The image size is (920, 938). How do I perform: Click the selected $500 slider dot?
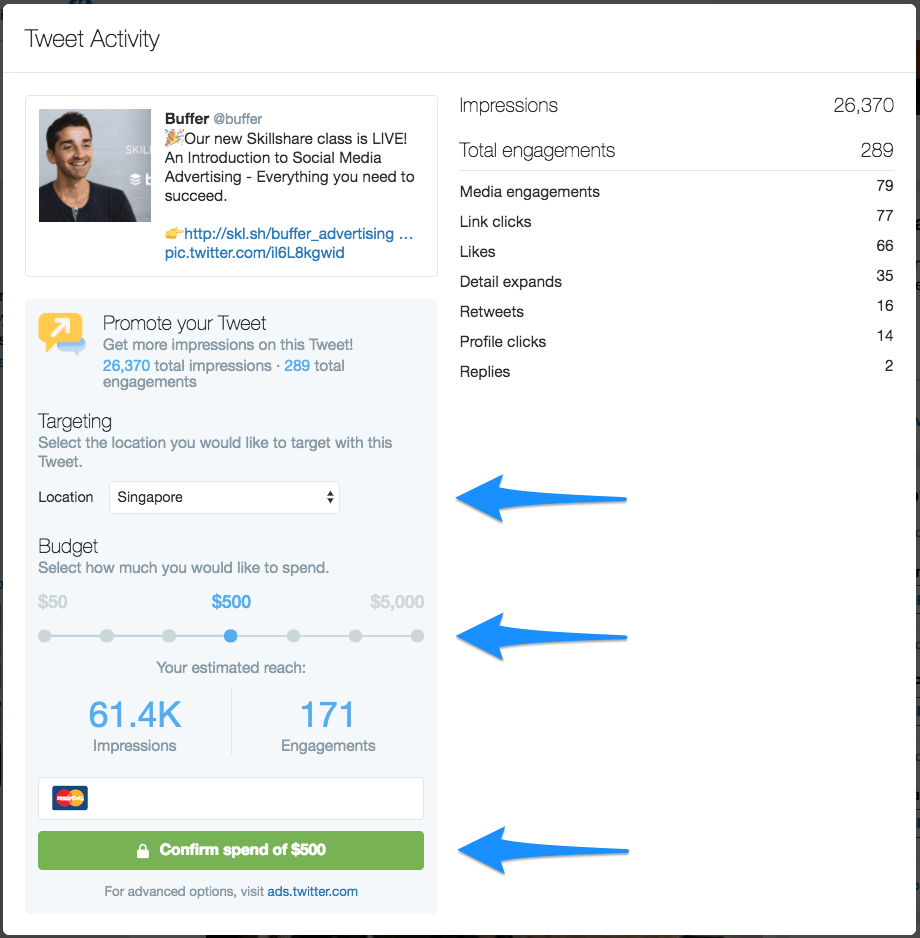(x=231, y=636)
